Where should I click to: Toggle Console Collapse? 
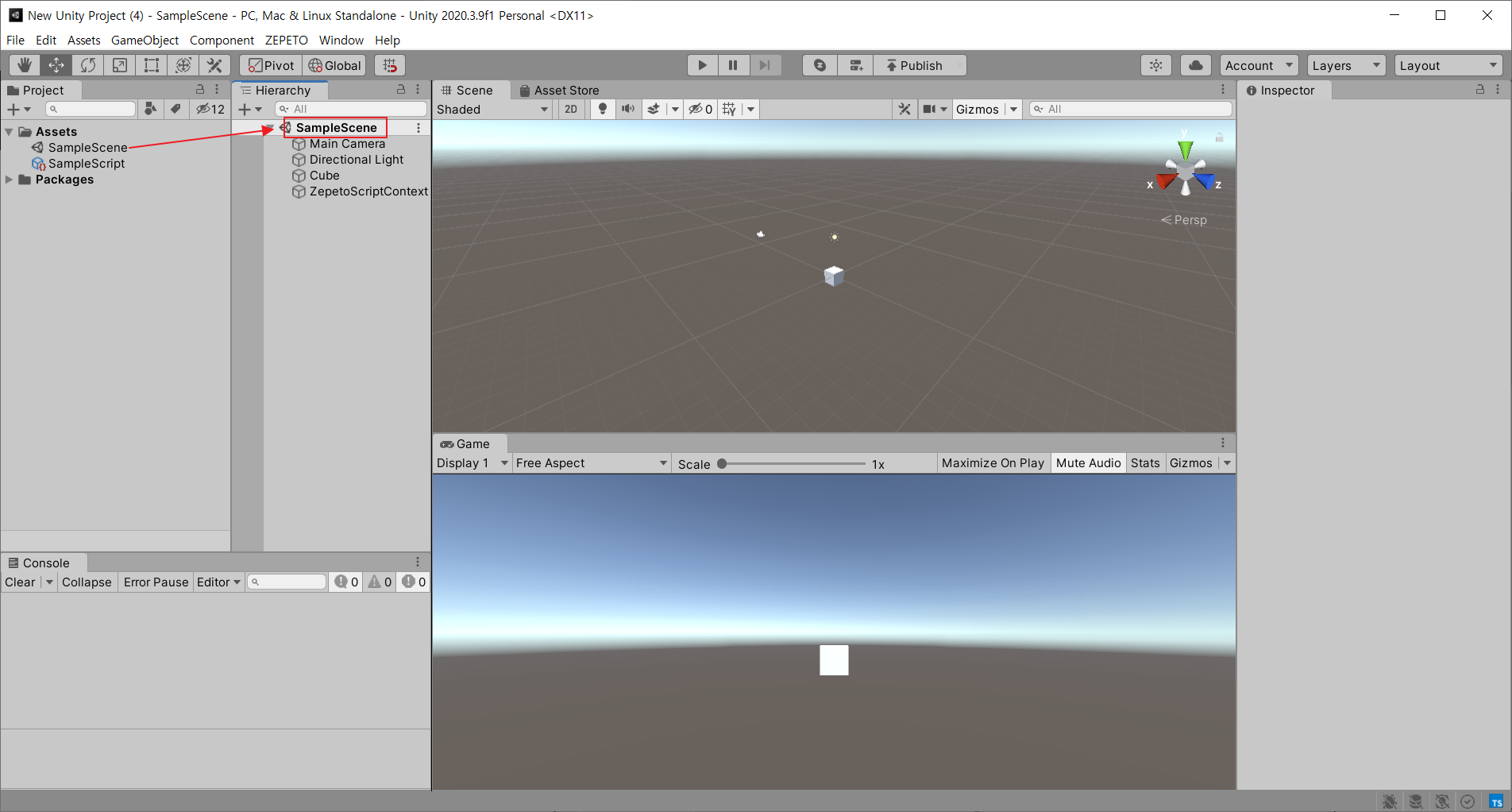tap(87, 582)
